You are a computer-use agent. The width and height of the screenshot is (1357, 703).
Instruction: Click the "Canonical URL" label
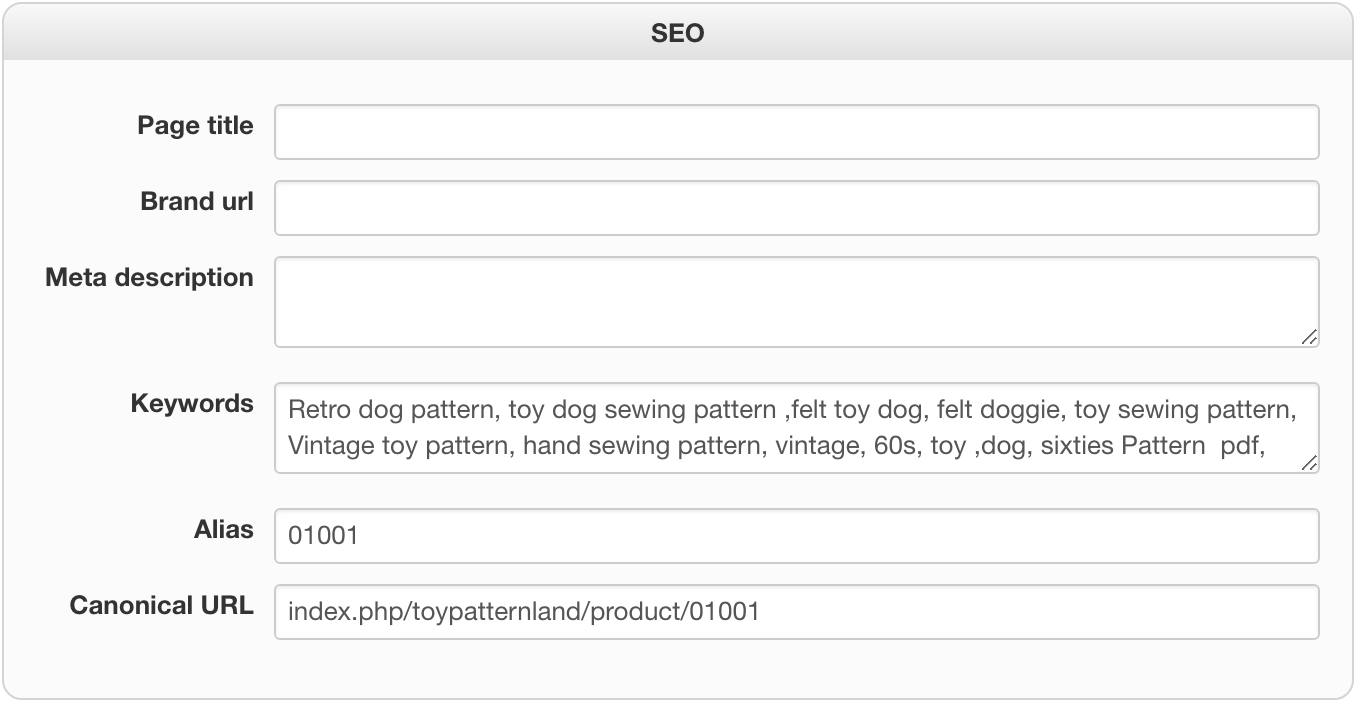[161, 606]
